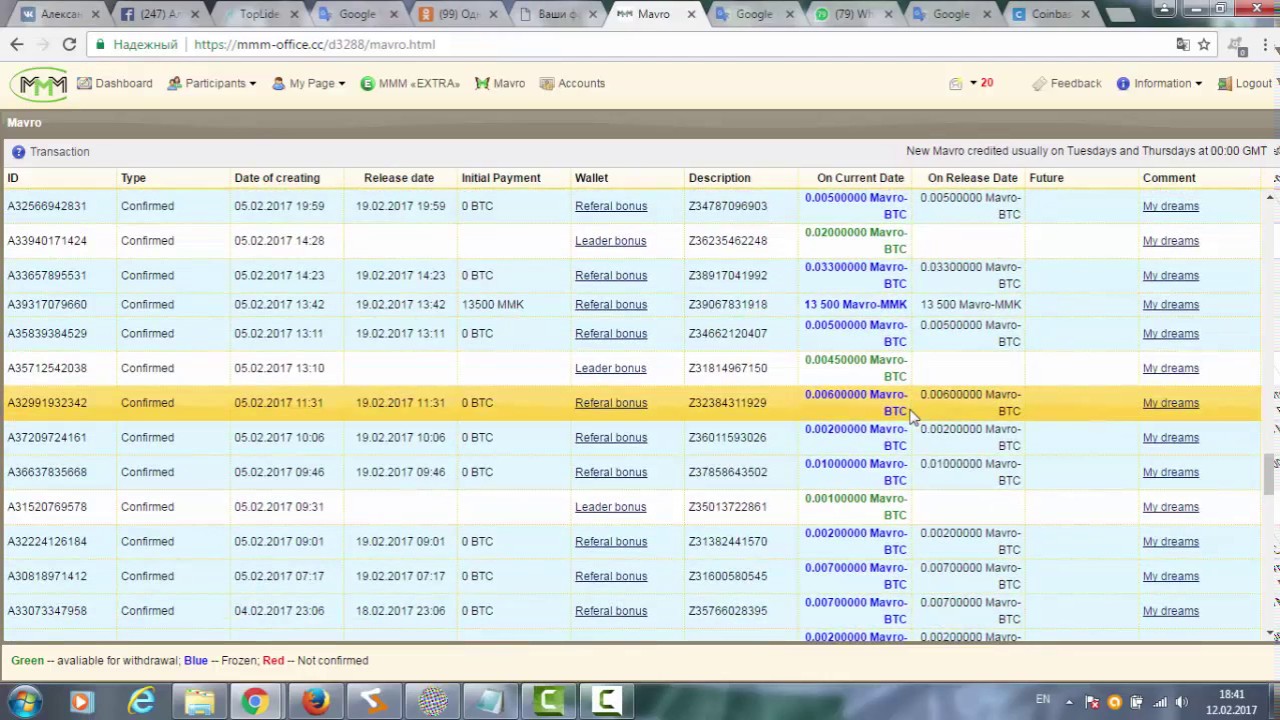This screenshot has width=1280, height=720.
Task: Open Firefox from taskbar
Action: (x=315, y=701)
